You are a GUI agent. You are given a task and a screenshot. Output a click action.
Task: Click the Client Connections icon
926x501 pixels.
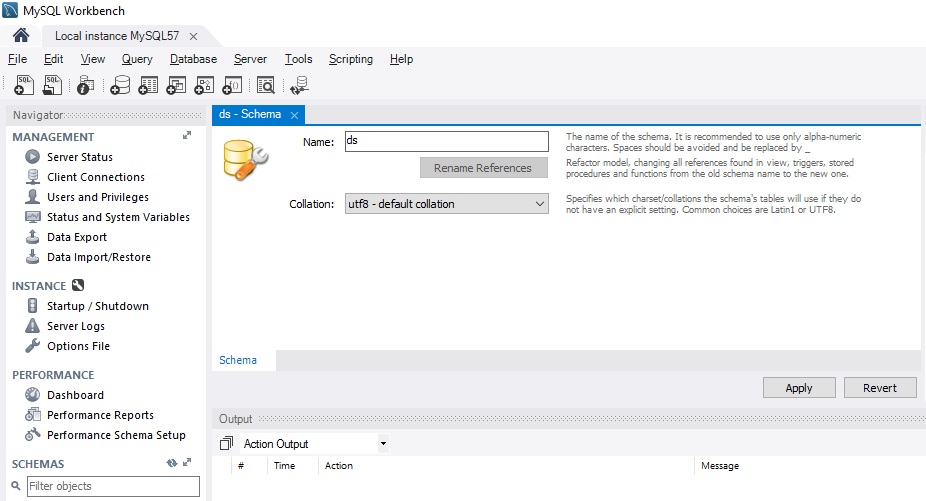pos(32,177)
